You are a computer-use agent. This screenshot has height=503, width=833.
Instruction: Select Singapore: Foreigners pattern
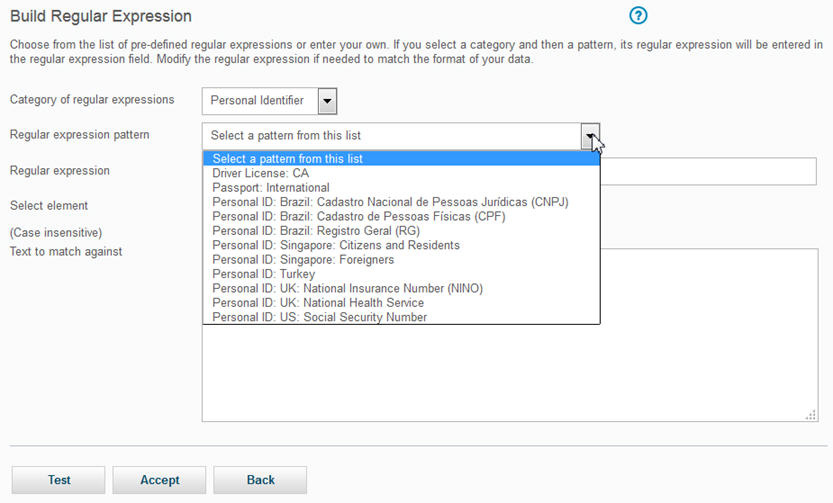pyautogui.click(x=303, y=260)
